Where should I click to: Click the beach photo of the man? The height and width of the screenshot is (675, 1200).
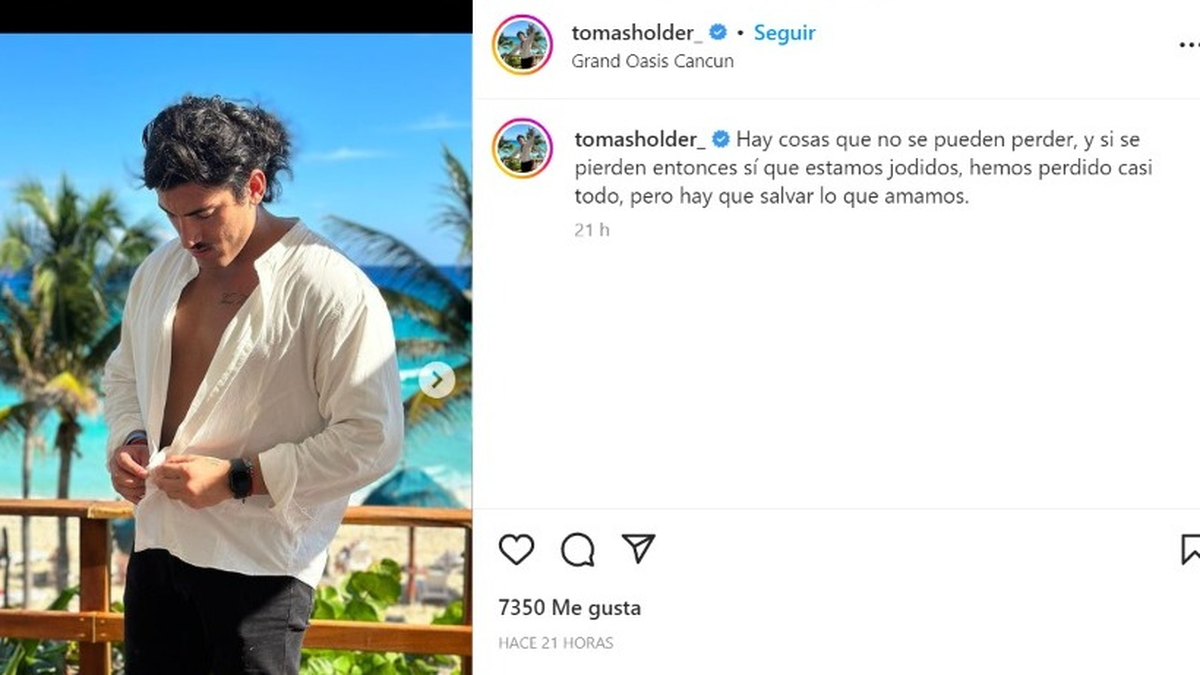236,354
